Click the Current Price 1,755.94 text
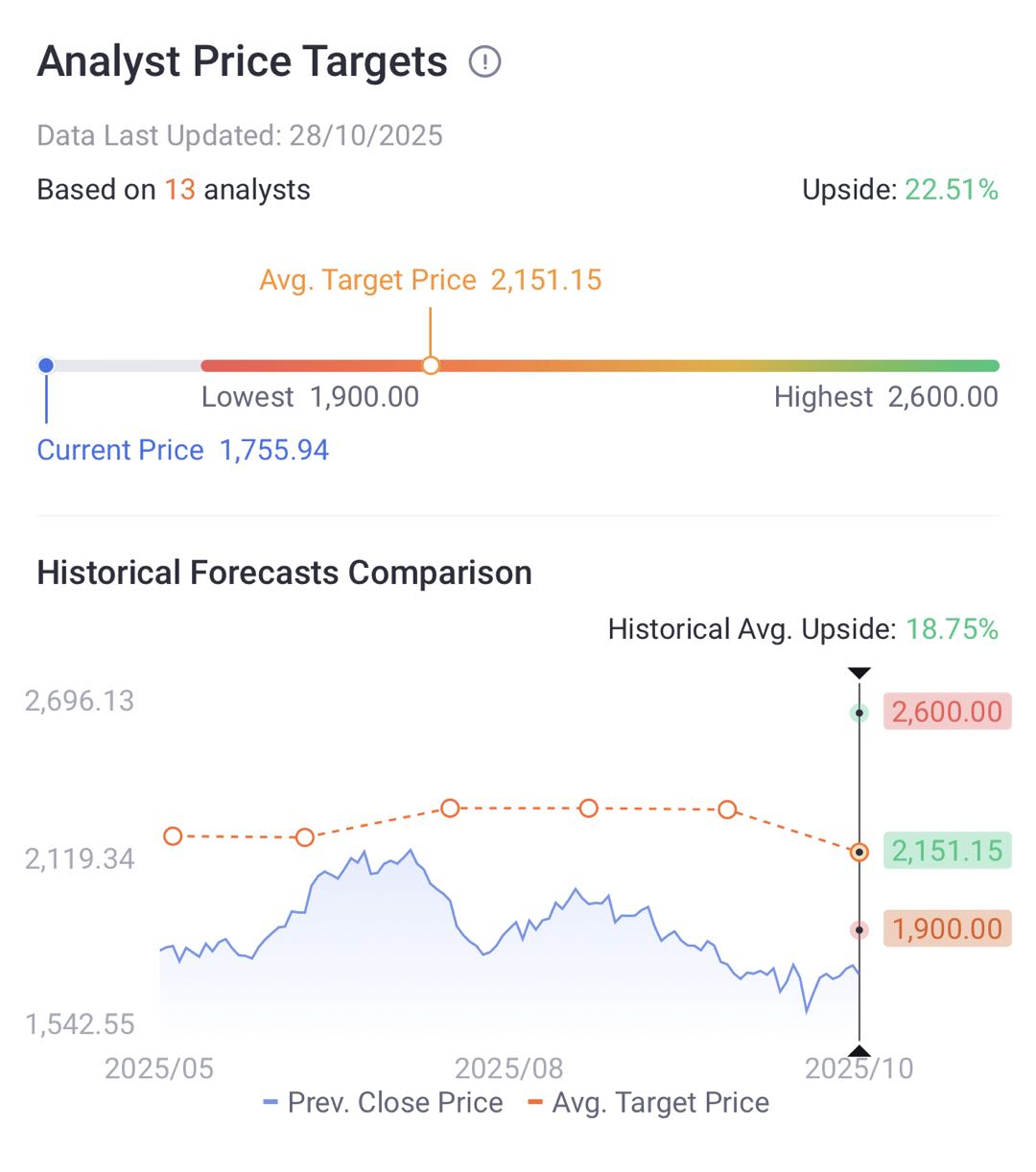 182,450
